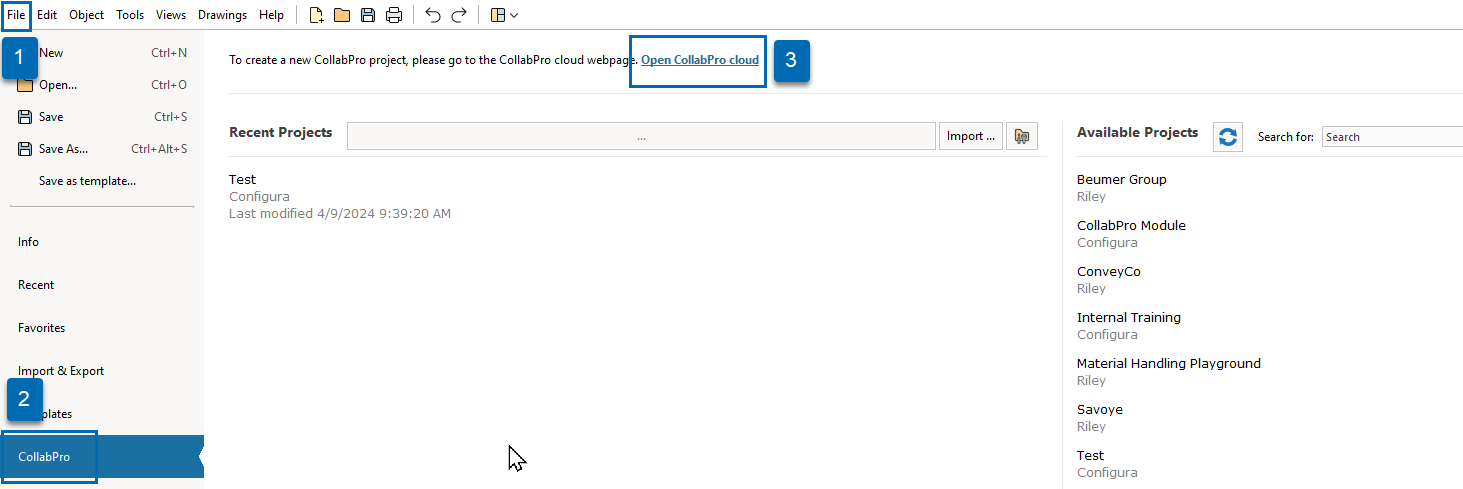Select the CollabPro Module project
Viewport: 1463px width, 489px height.
point(1131,226)
